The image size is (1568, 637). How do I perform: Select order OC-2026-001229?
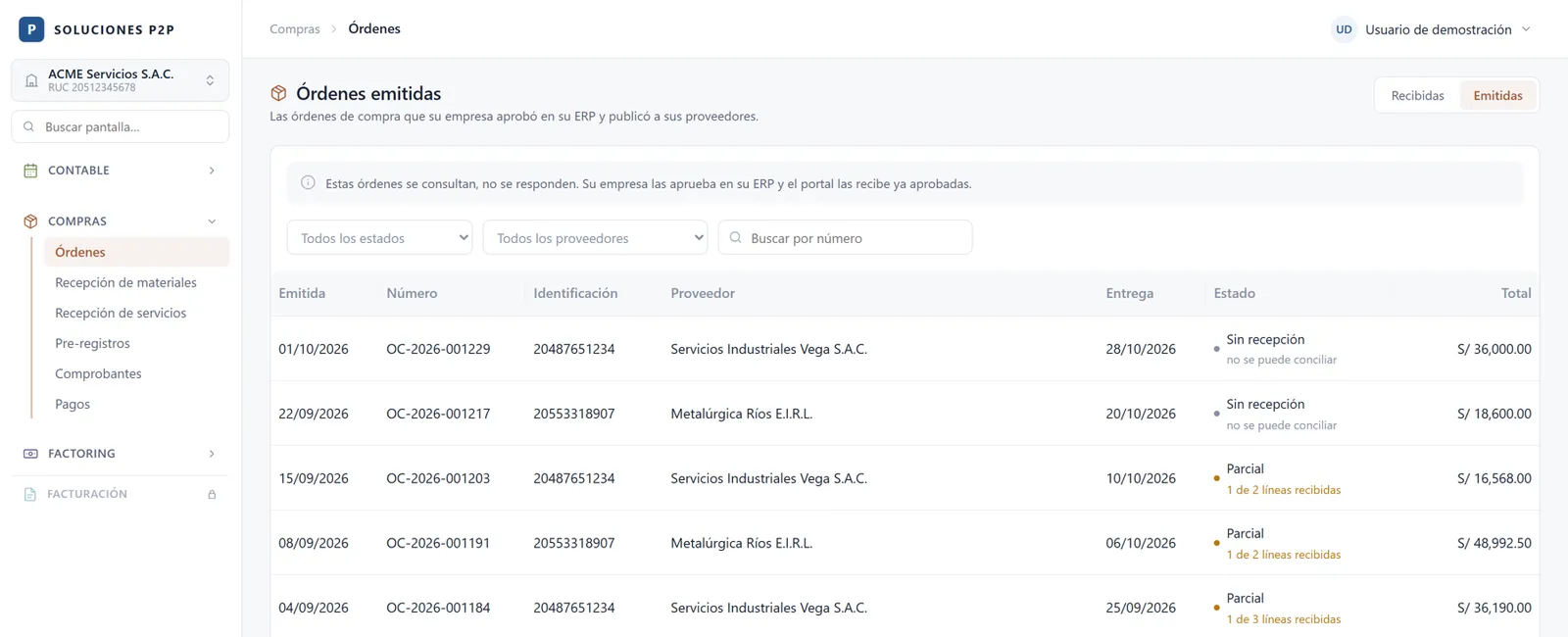[438, 349]
